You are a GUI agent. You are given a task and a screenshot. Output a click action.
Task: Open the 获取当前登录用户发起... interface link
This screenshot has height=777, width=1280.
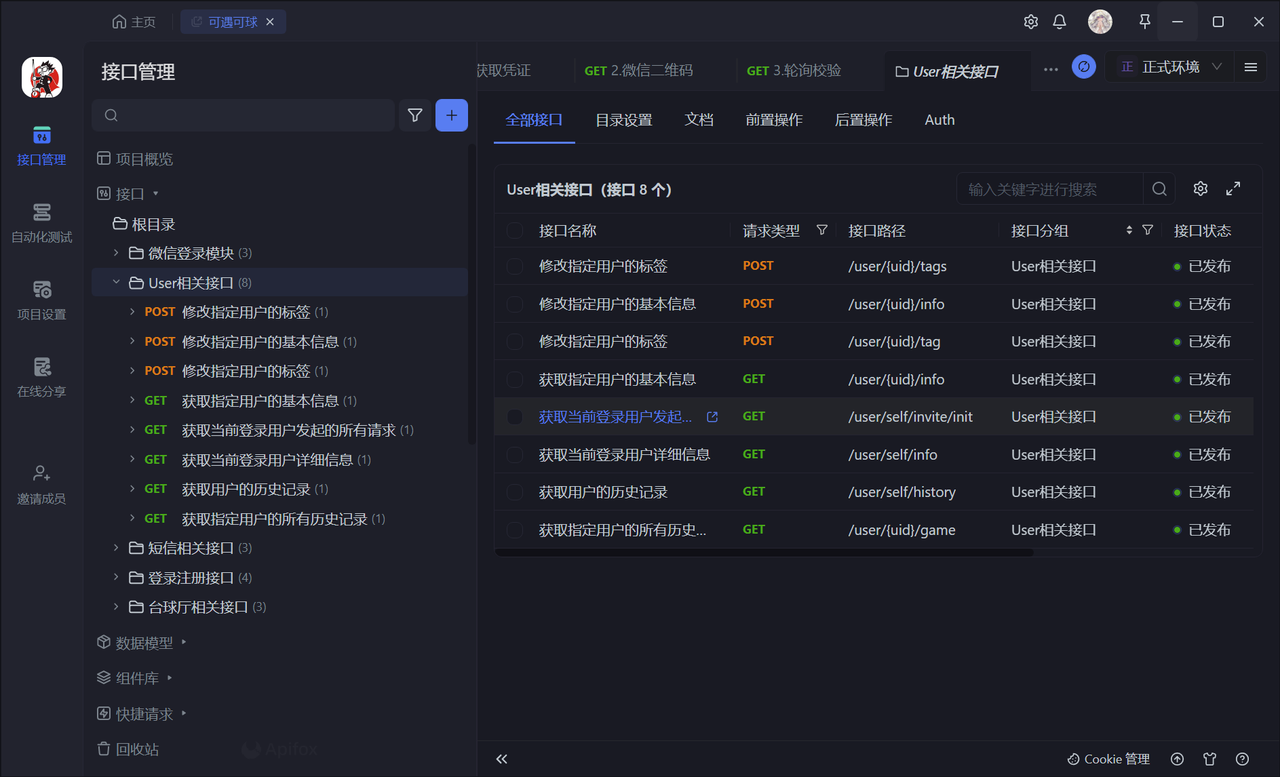coord(615,417)
